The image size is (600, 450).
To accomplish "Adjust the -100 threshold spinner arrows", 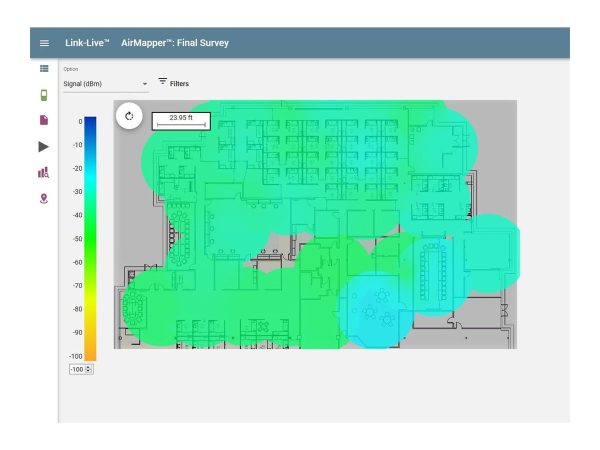I will (x=89, y=369).
